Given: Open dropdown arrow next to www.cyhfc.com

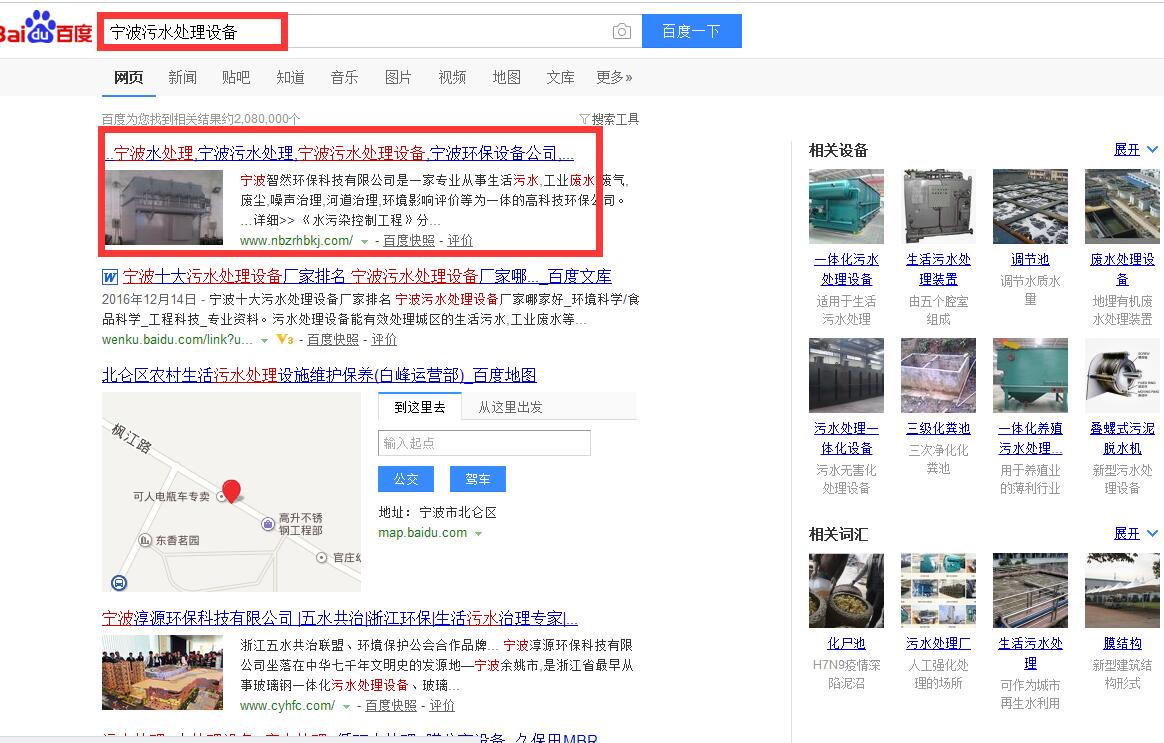Looking at the screenshot, I should [x=346, y=707].
